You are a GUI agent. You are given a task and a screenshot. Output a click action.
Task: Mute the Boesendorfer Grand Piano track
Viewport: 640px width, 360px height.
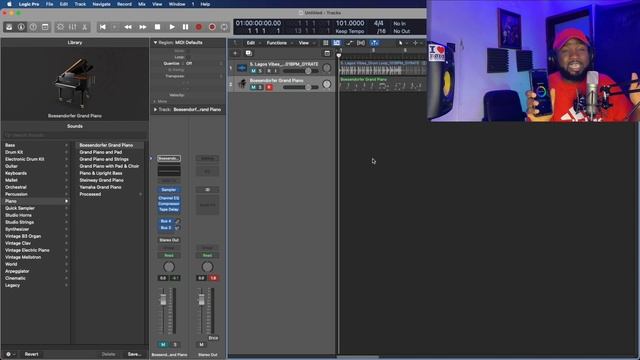pos(253,87)
